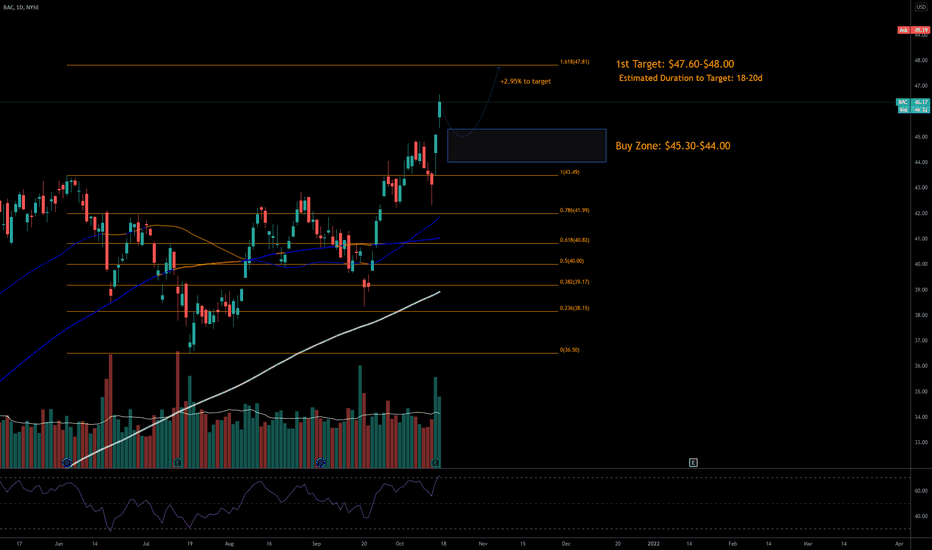Open the dividend marker in early September
This screenshot has height=550, width=932.
pos(320,462)
